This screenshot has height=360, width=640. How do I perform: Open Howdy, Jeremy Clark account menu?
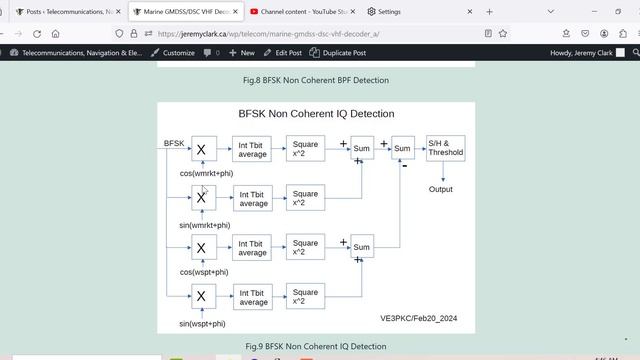(x=587, y=53)
